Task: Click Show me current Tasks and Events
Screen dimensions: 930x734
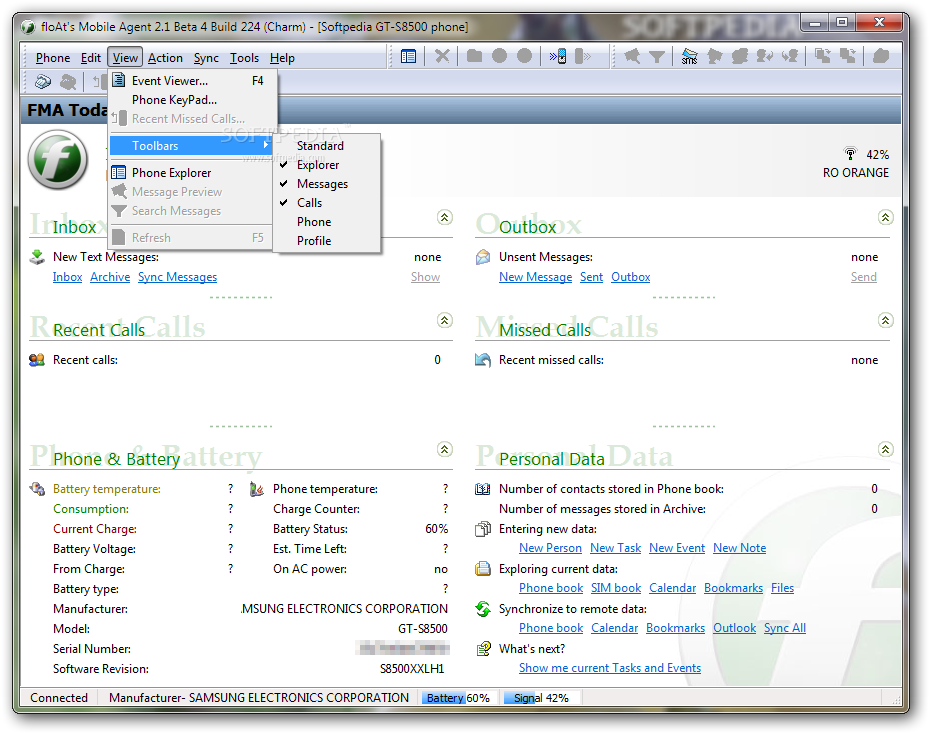Action: coord(610,668)
